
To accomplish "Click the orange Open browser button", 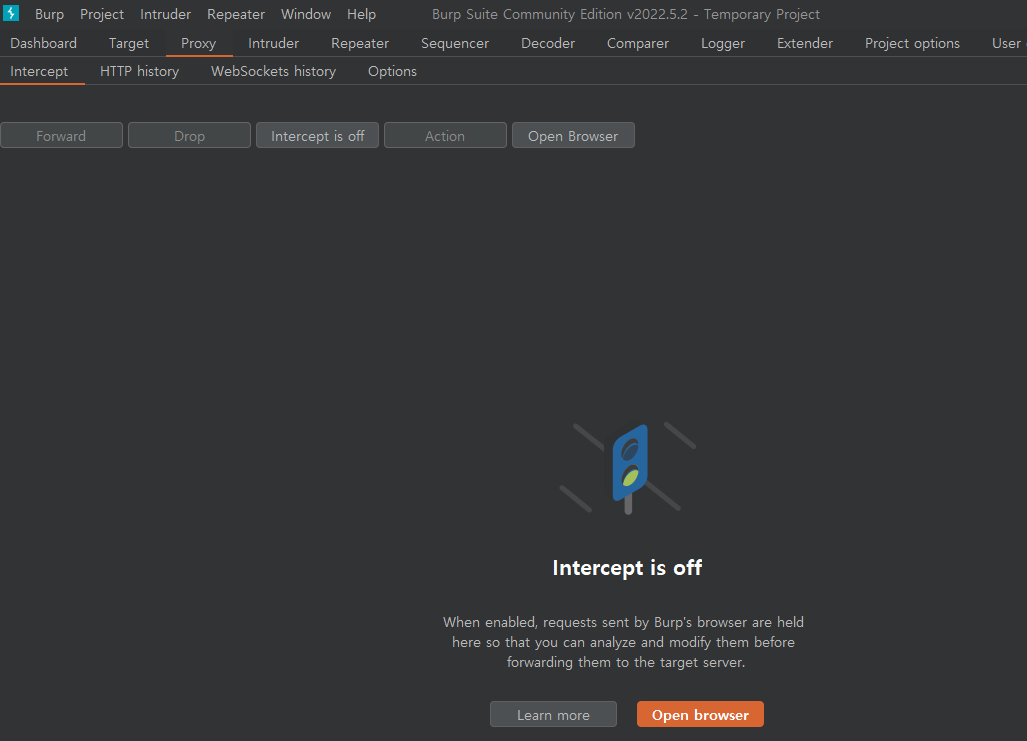I will [x=700, y=715].
